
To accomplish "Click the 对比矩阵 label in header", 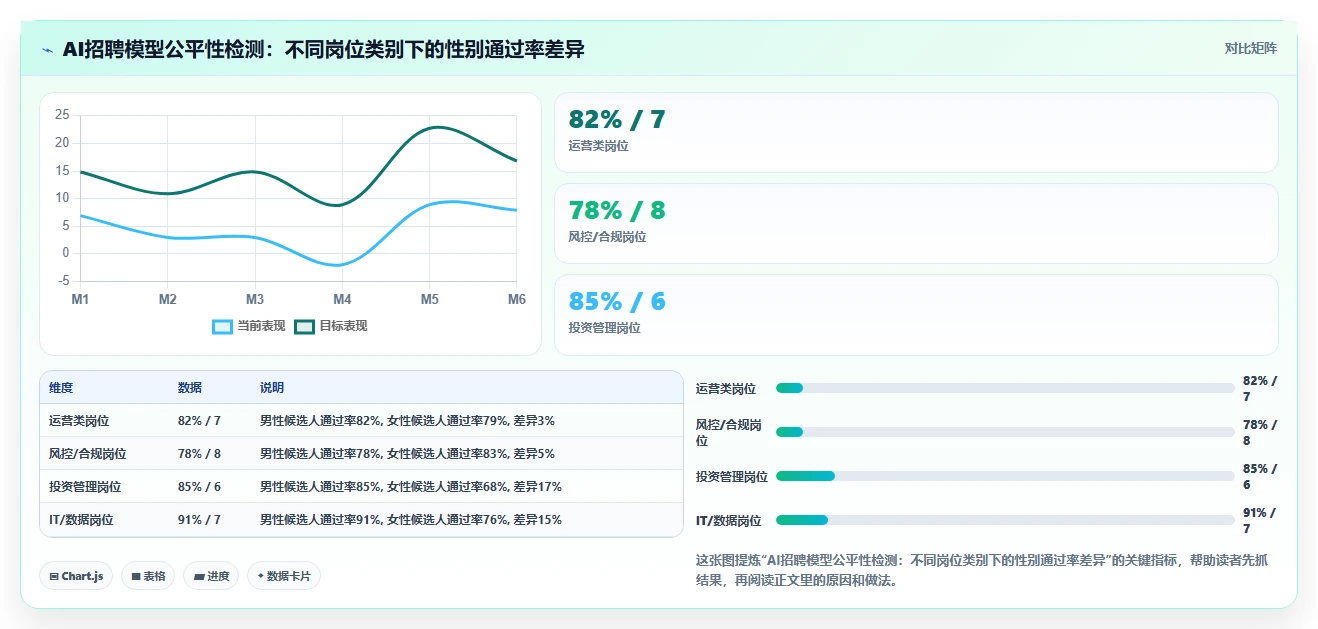I will click(1250, 48).
